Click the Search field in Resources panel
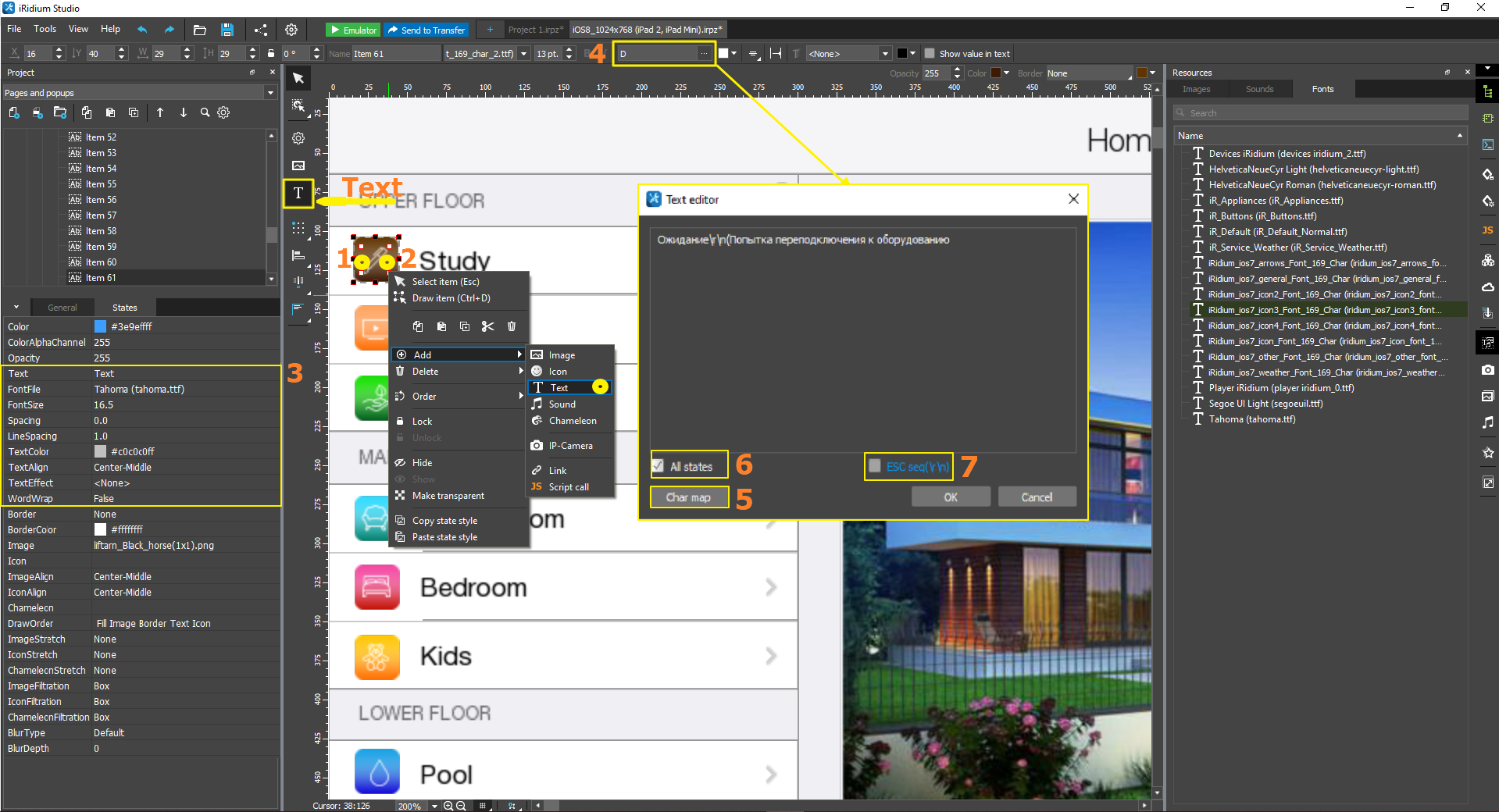 1320,113
